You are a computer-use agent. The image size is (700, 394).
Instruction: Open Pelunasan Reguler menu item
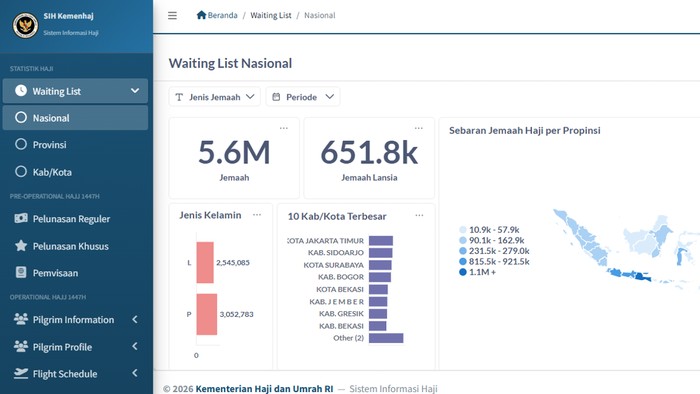click(75, 219)
